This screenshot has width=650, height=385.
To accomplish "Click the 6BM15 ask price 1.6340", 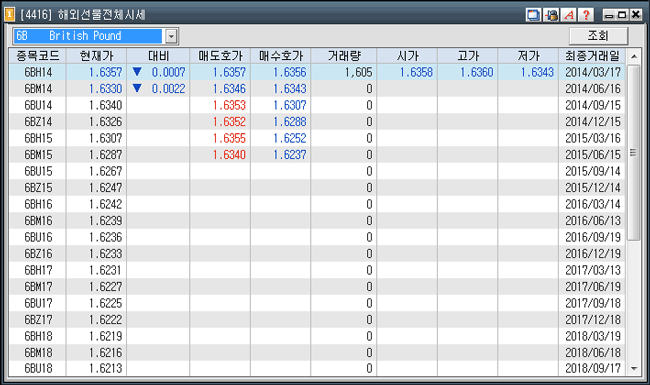I will click(x=229, y=155).
